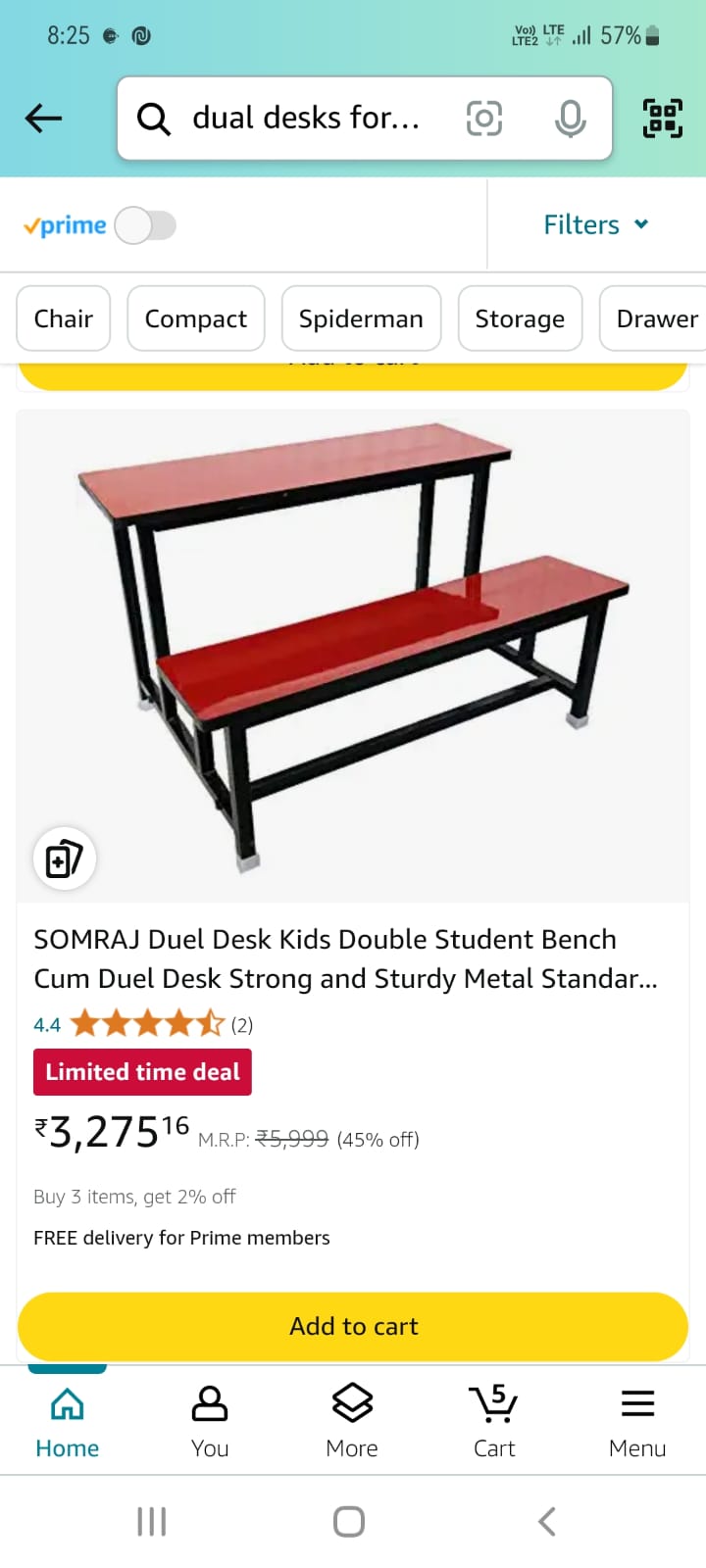Viewport: 706px width, 1568px height.
Task: Open the red desk product image
Action: click(353, 656)
